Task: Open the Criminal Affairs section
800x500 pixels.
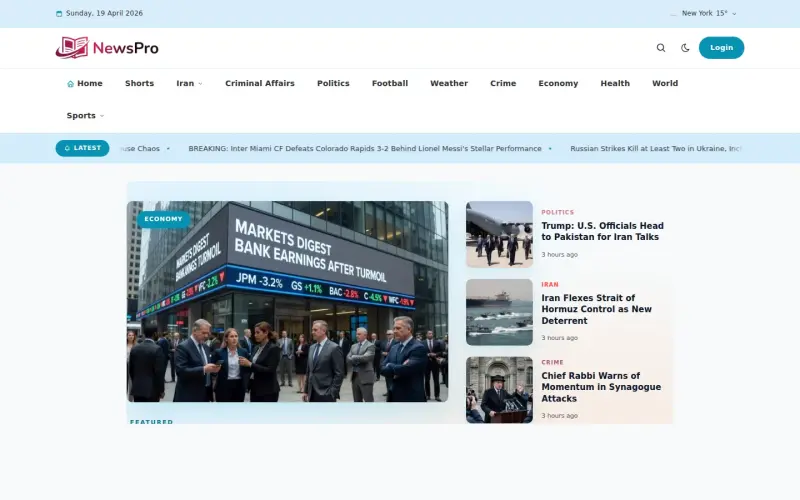Action: pos(260,83)
